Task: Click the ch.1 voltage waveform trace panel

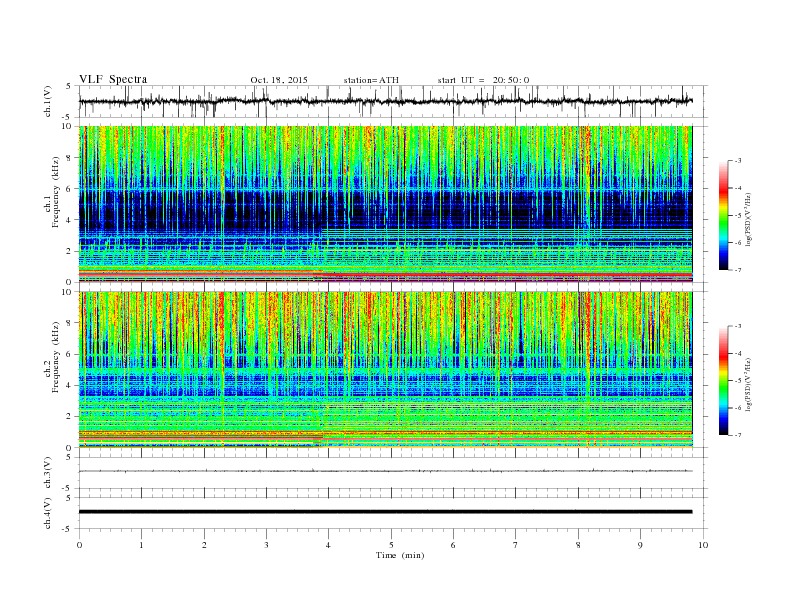Action: [x=393, y=101]
